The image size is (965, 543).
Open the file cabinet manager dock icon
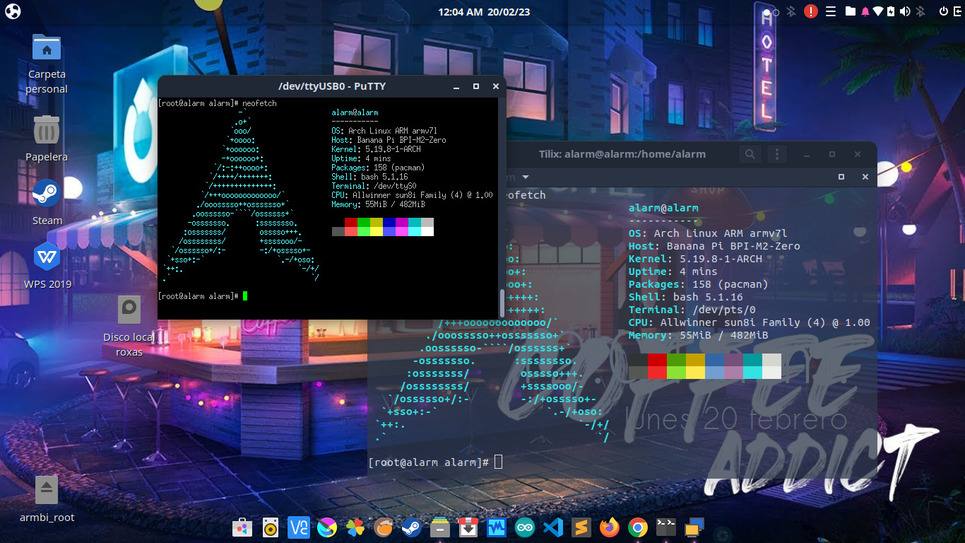440,528
